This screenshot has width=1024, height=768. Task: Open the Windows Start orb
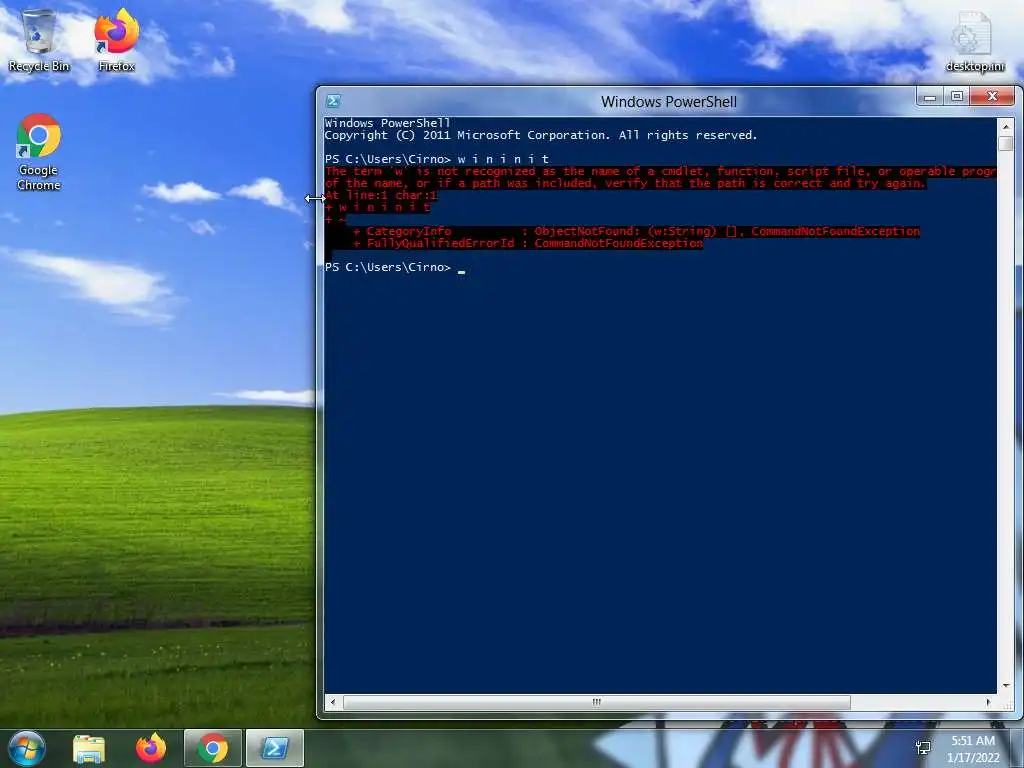point(26,748)
